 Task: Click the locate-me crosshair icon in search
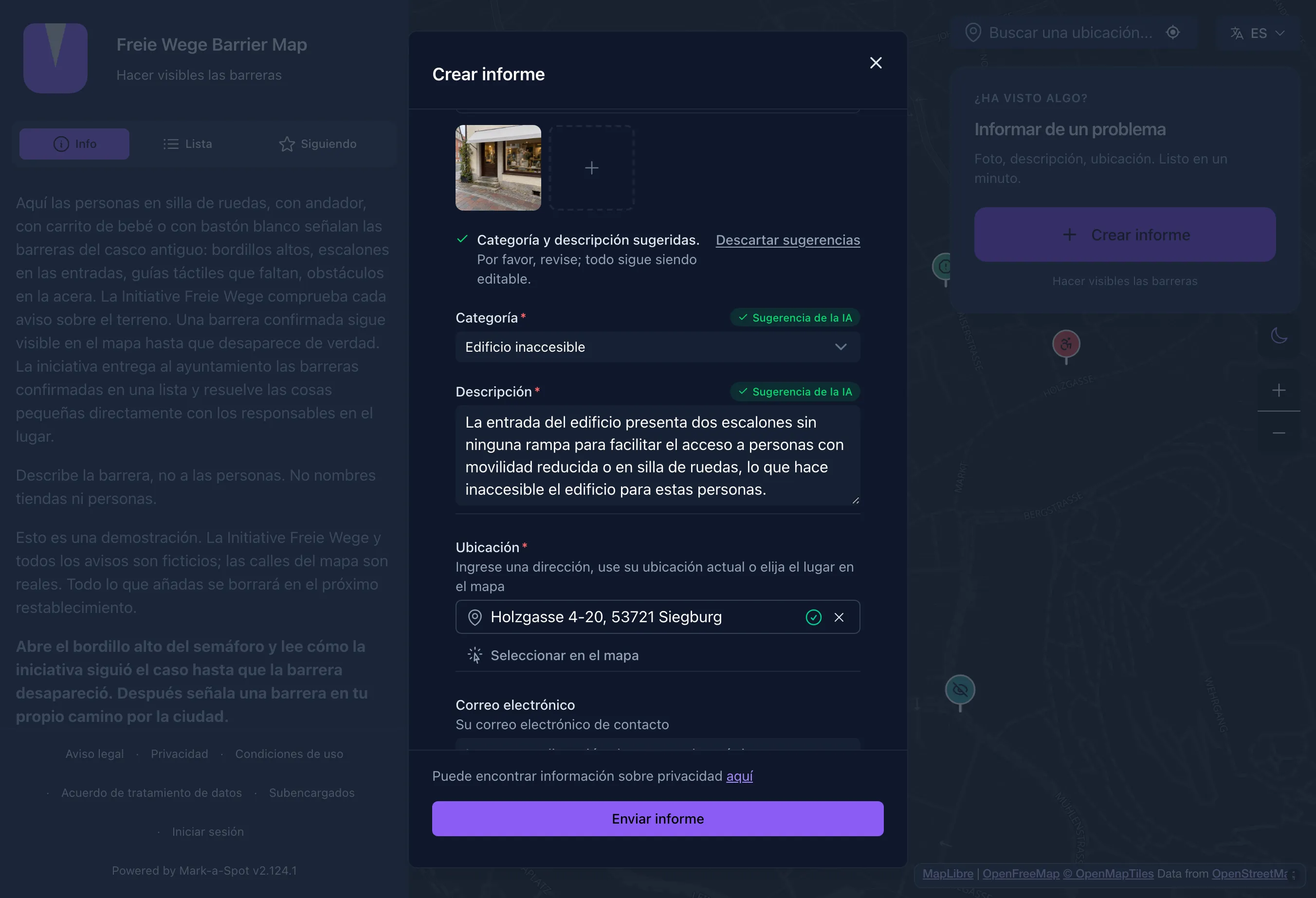pyautogui.click(x=1173, y=32)
